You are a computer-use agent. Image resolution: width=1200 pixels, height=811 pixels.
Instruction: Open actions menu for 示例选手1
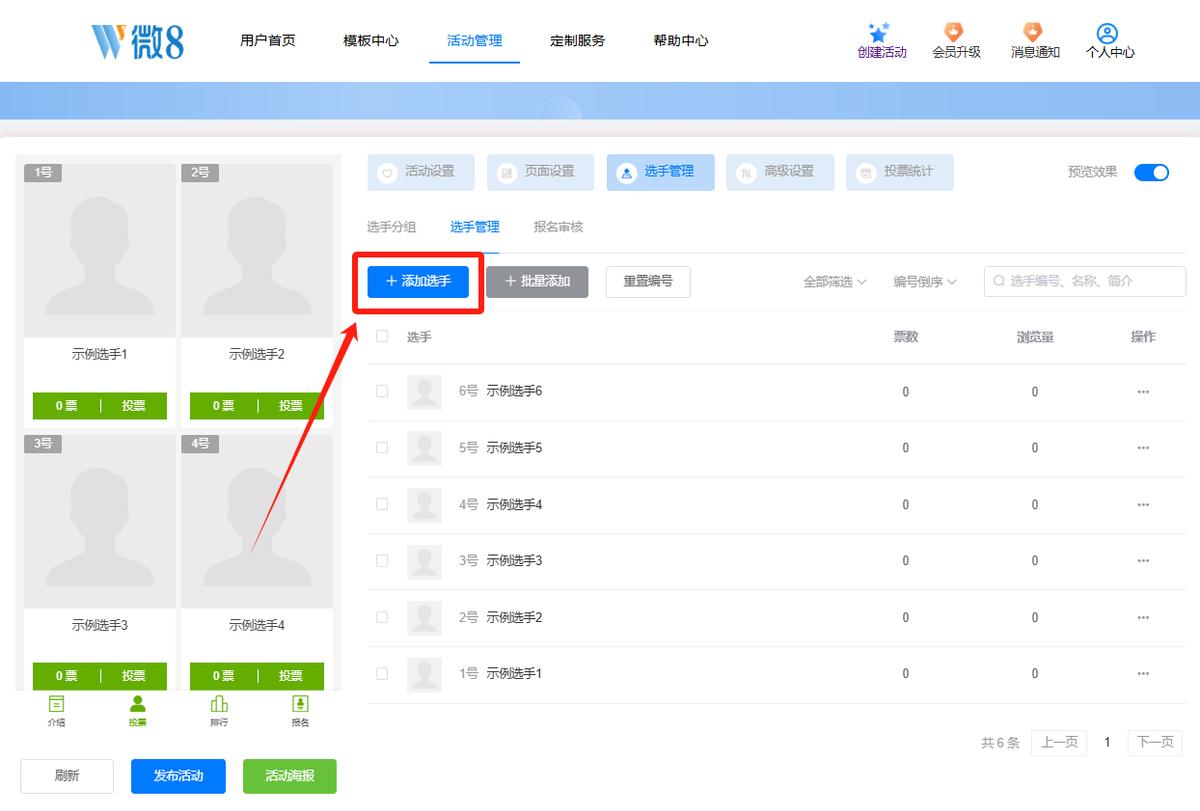(x=1143, y=674)
